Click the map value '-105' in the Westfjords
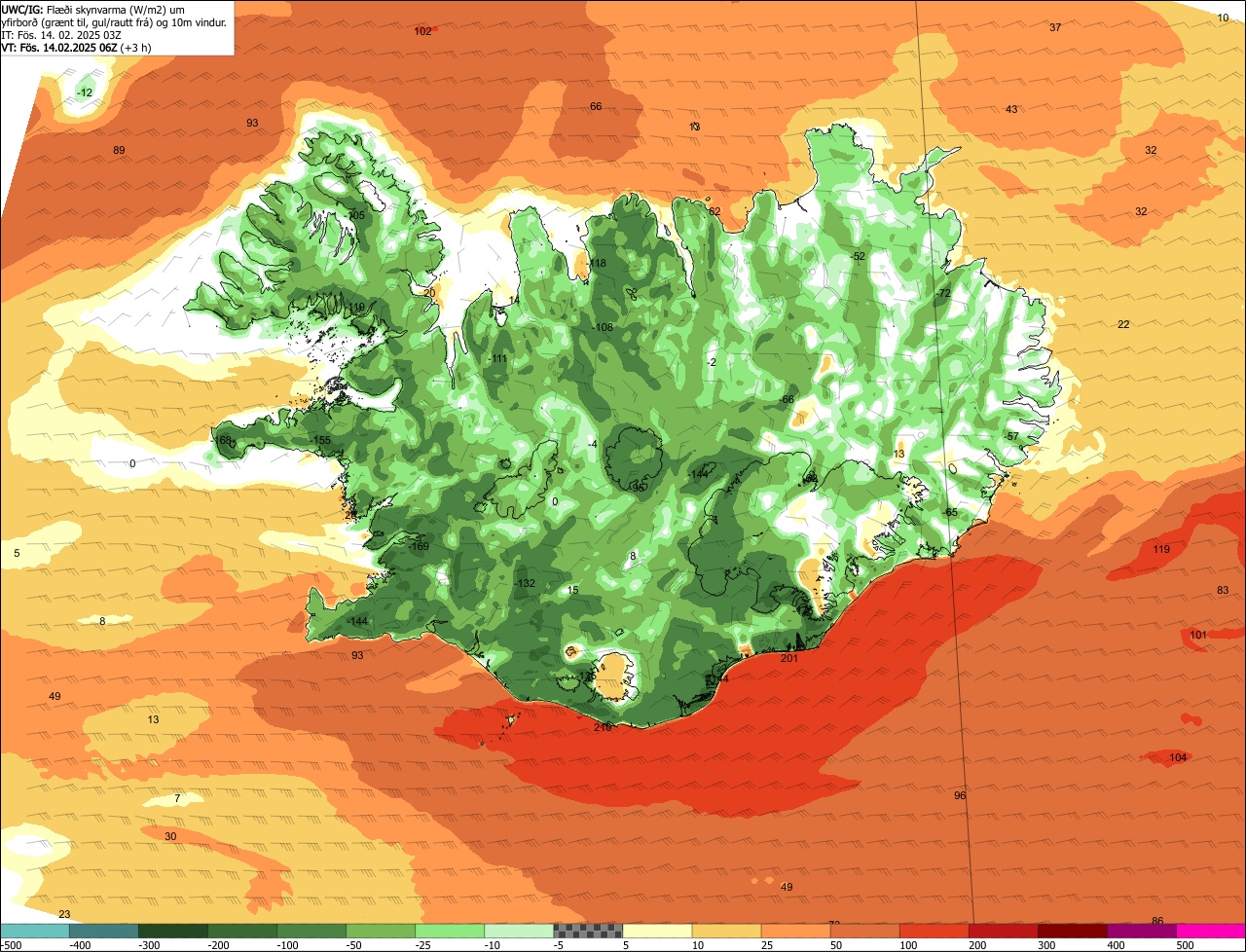 [355, 215]
